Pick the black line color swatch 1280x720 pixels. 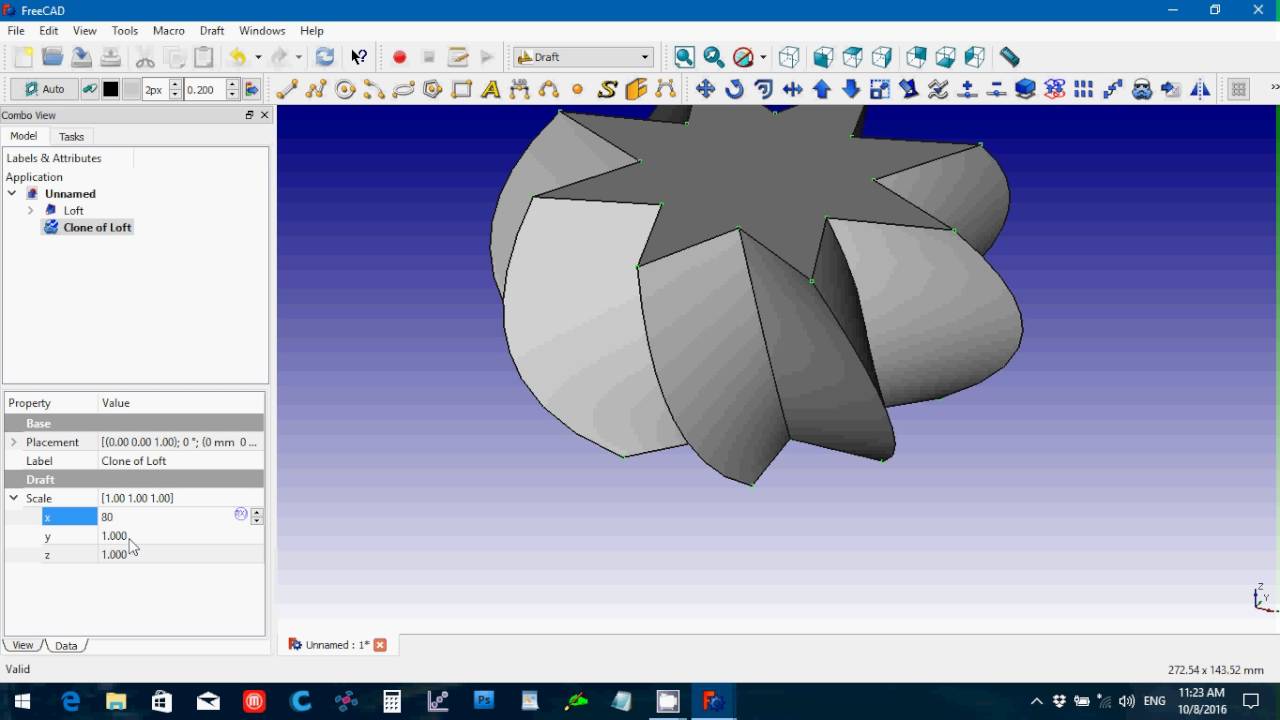pyautogui.click(x=110, y=89)
